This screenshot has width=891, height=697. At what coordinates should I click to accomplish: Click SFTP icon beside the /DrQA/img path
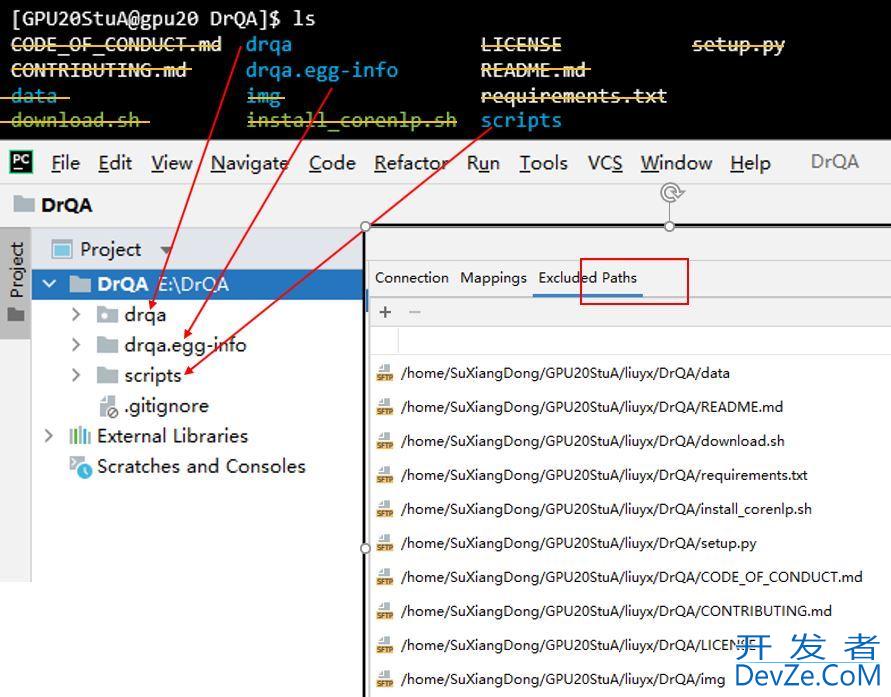click(385, 679)
